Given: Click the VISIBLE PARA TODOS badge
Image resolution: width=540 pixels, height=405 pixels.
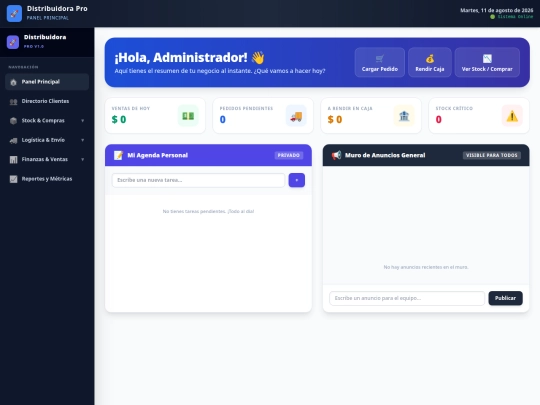Looking at the screenshot, I should coord(491,155).
